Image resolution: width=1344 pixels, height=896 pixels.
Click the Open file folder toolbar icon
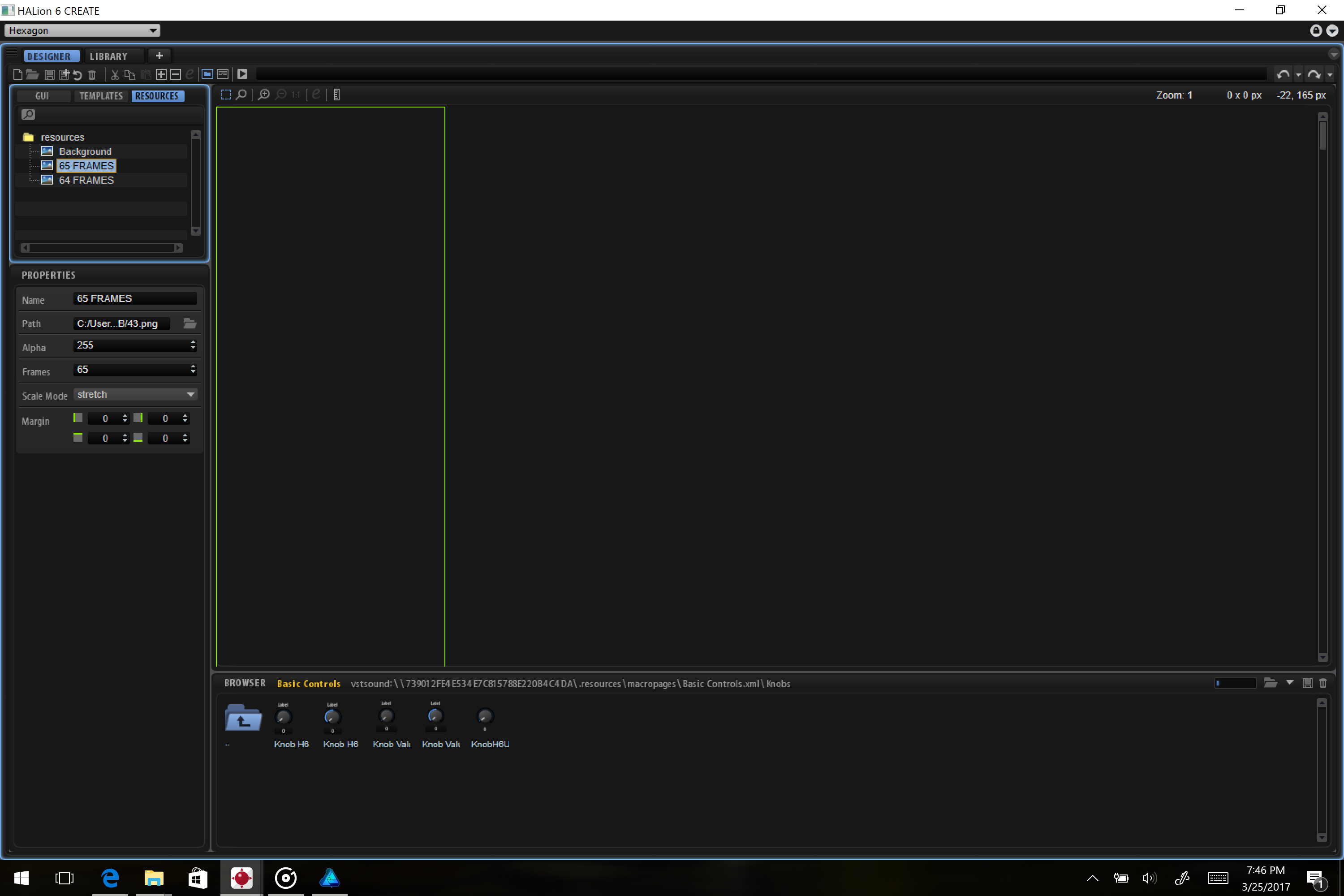(x=33, y=74)
